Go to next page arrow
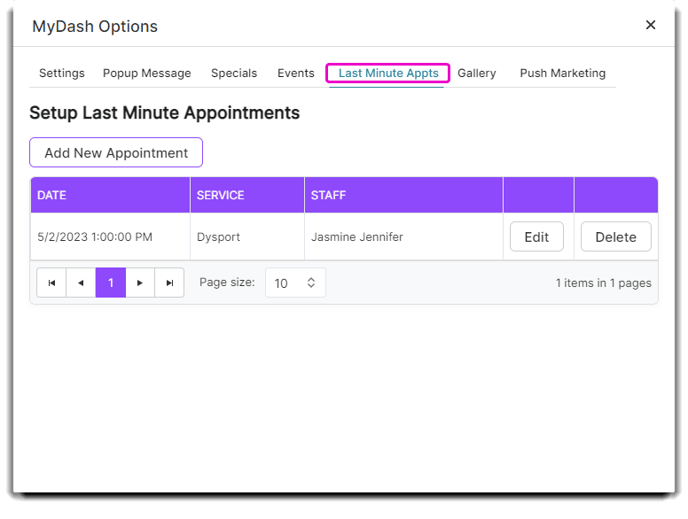 [140, 283]
